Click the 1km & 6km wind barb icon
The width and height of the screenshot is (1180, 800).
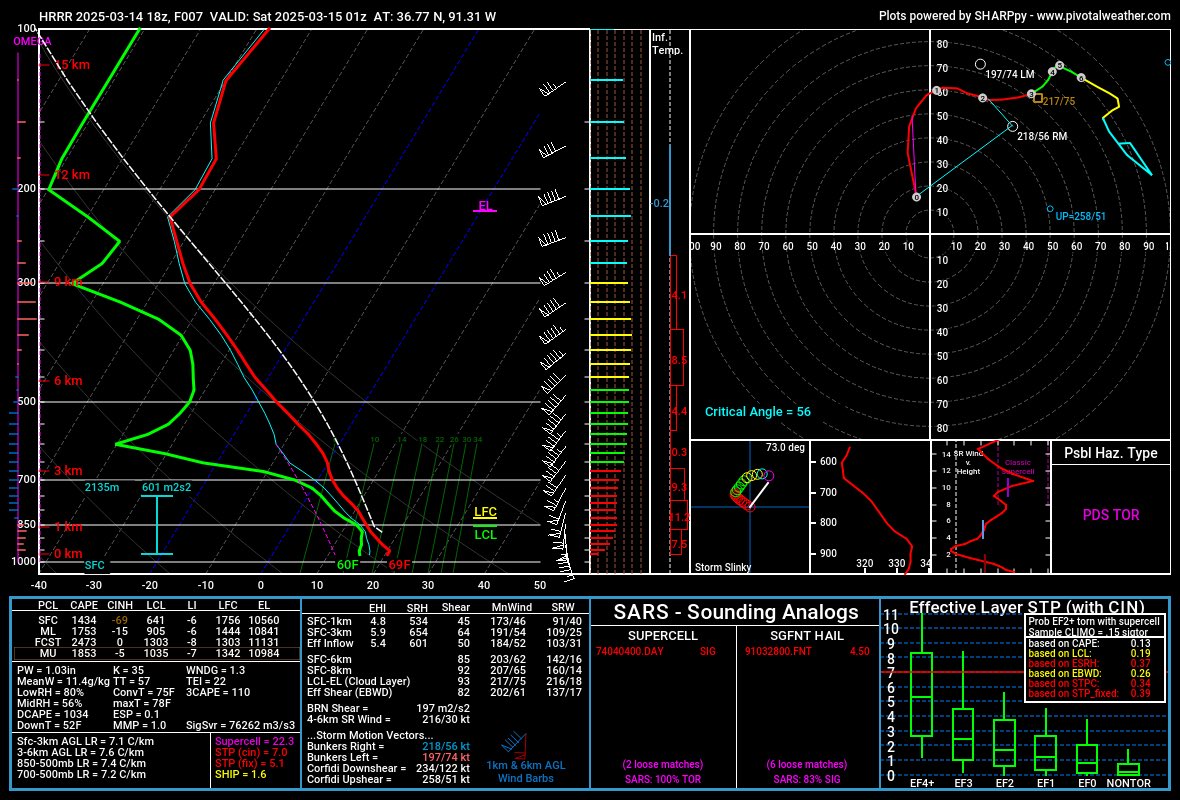514,745
